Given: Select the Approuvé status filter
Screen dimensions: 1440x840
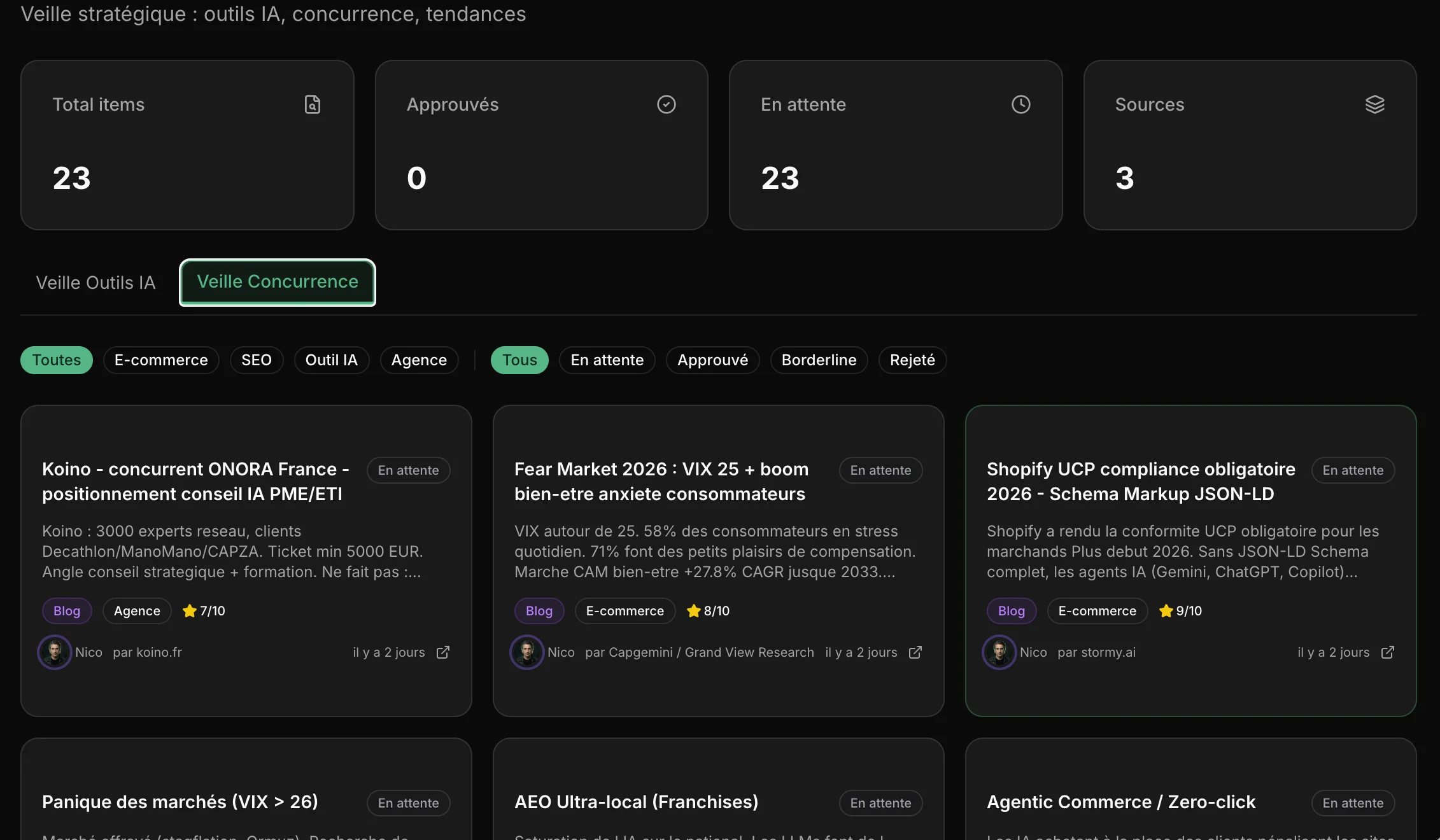Looking at the screenshot, I should coord(712,360).
